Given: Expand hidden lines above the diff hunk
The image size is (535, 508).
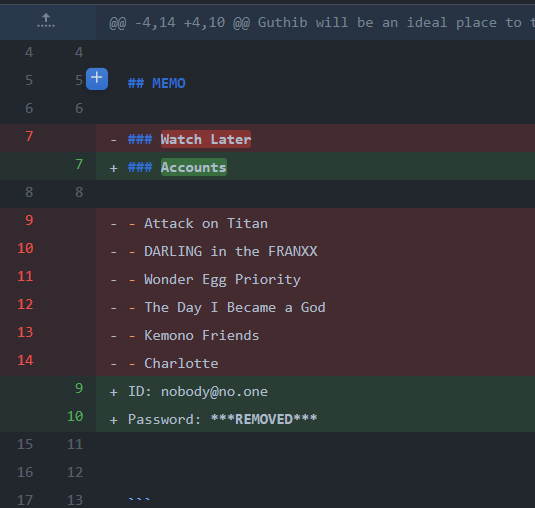Looking at the screenshot, I should (x=46, y=21).
